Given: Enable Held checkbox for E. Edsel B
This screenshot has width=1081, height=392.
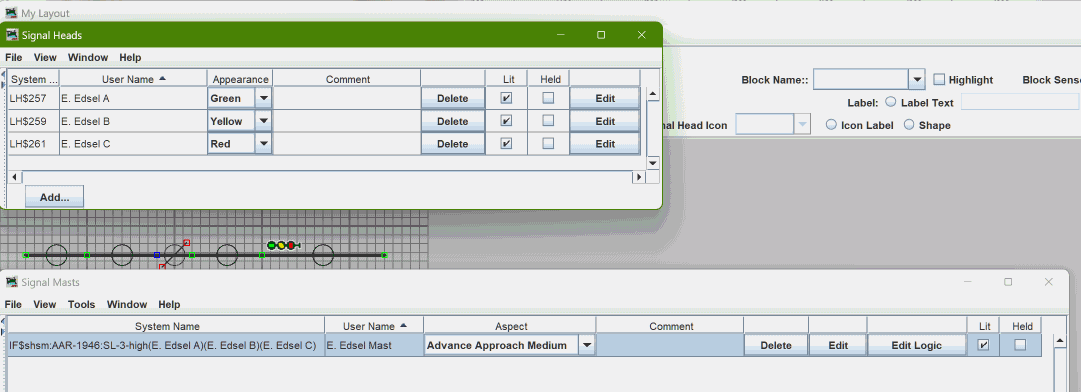Looking at the screenshot, I should coord(548,121).
